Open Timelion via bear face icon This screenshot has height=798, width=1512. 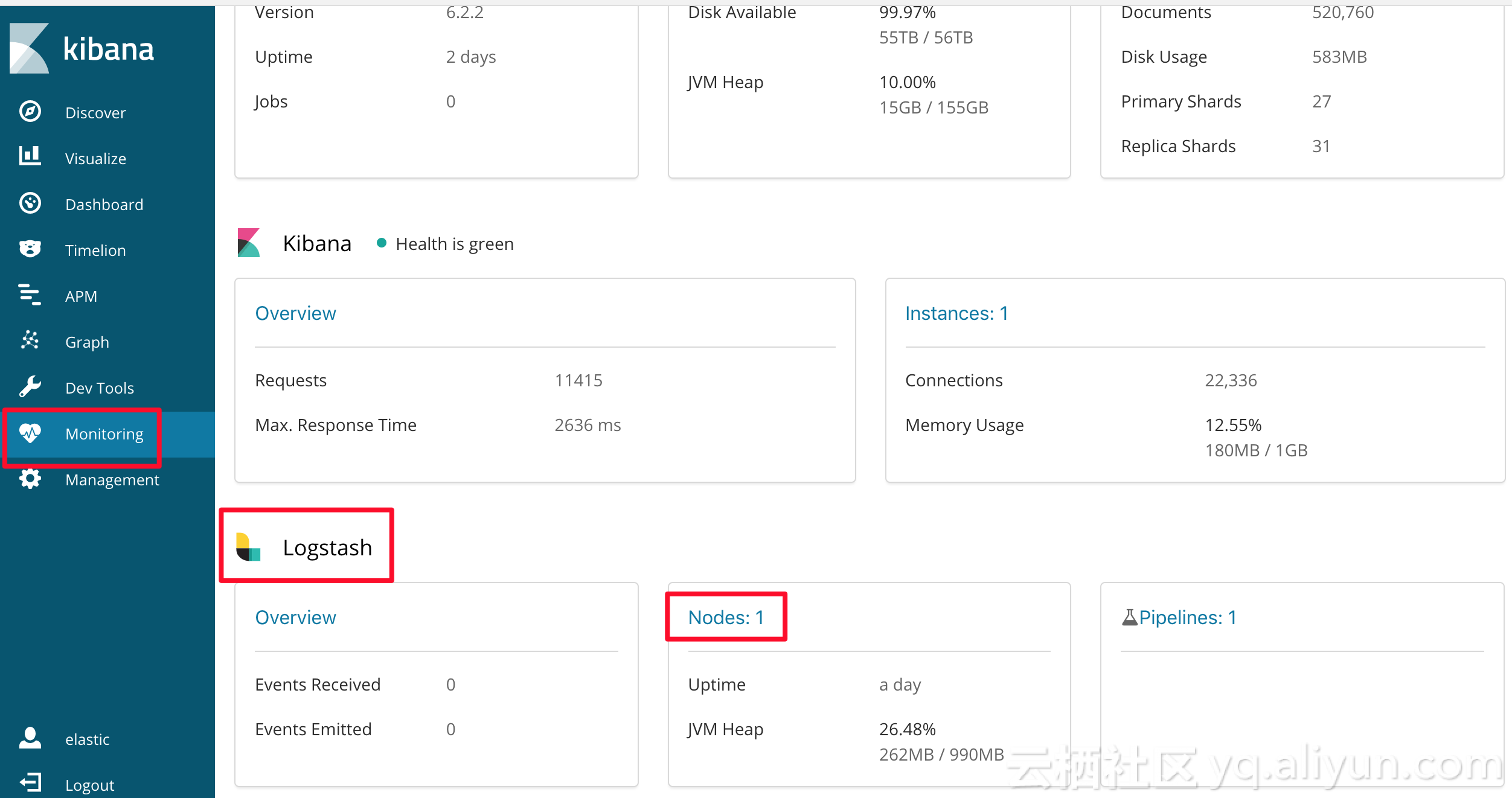[30, 249]
